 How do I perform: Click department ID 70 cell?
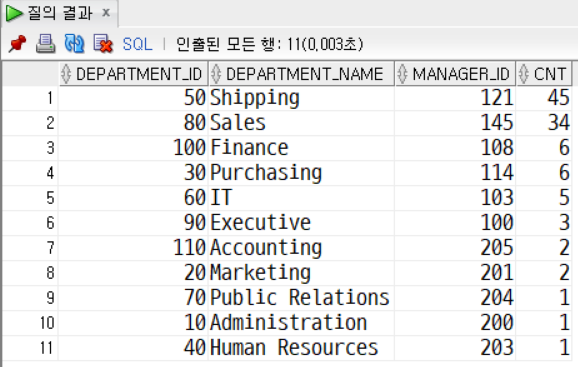[x=133, y=298]
